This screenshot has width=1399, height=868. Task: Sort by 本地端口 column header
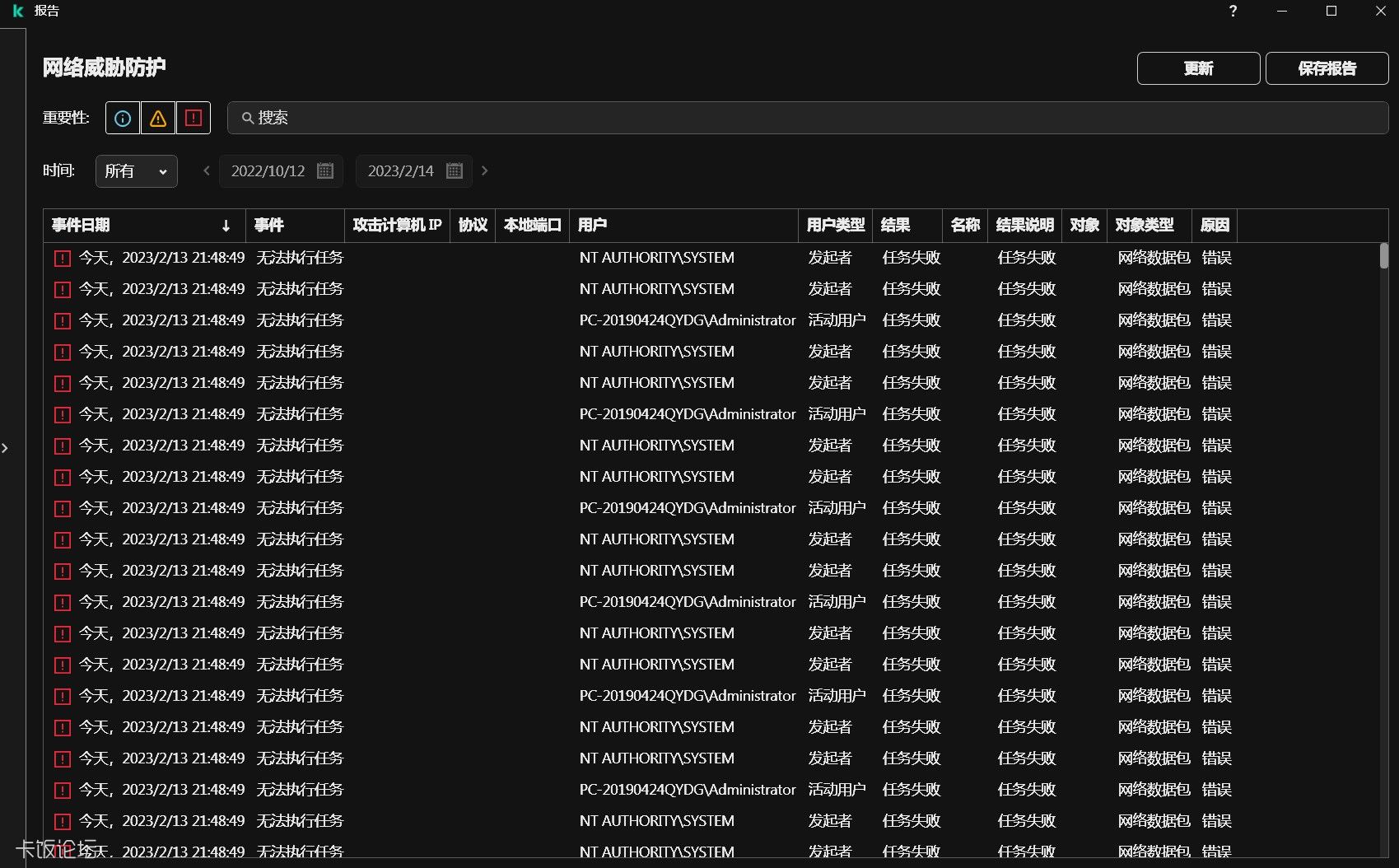point(532,225)
